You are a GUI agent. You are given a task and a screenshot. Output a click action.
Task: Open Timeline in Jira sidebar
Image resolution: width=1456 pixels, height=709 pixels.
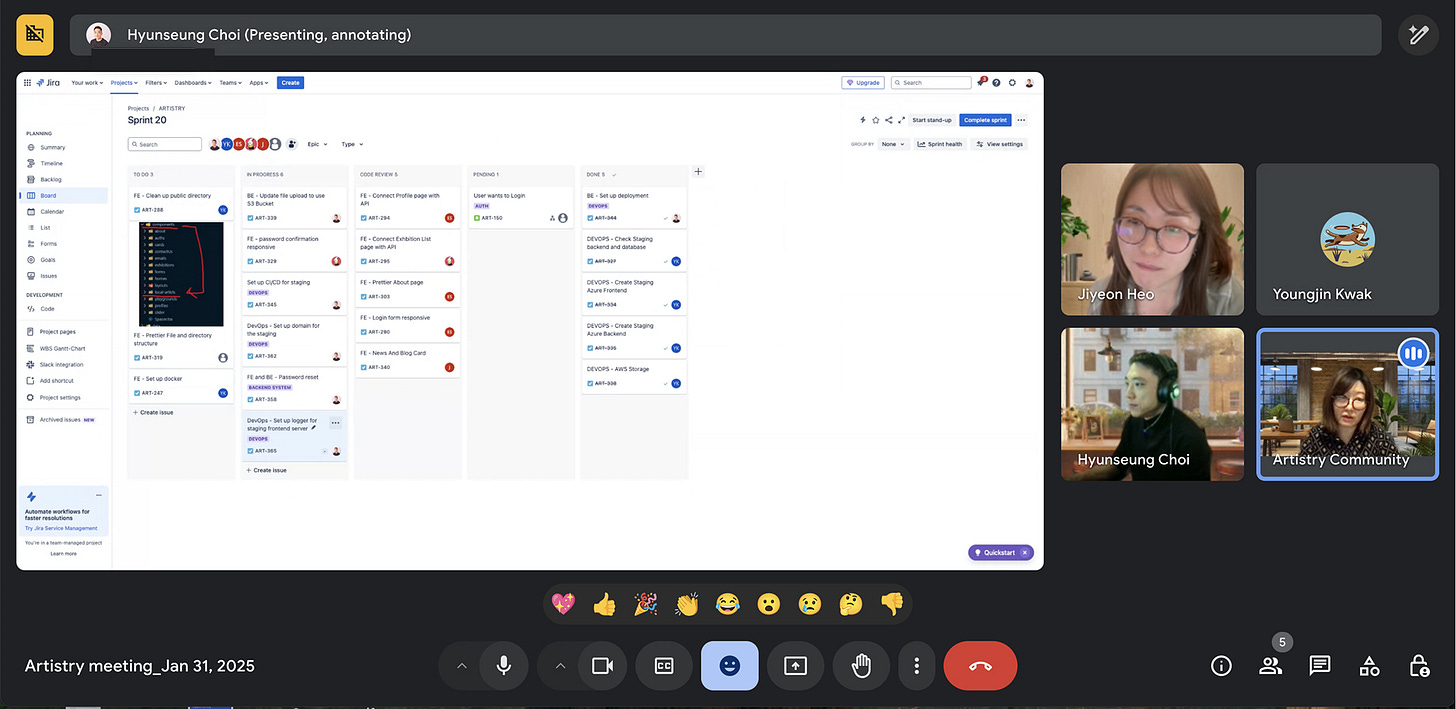[x=51, y=163]
